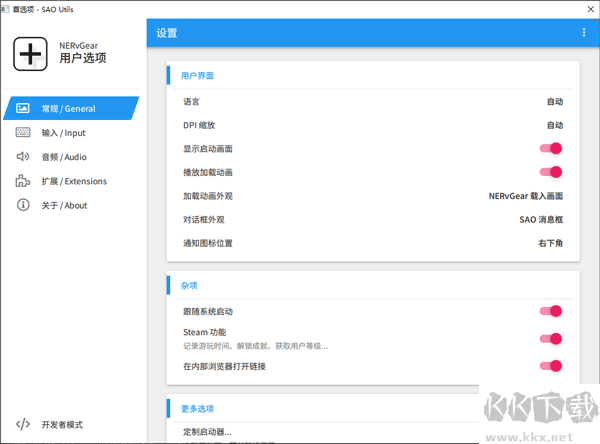This screenshot has height=444, width=600.
Task: Click the keyboard icon for Input
Action: click(x=23, y=132)
